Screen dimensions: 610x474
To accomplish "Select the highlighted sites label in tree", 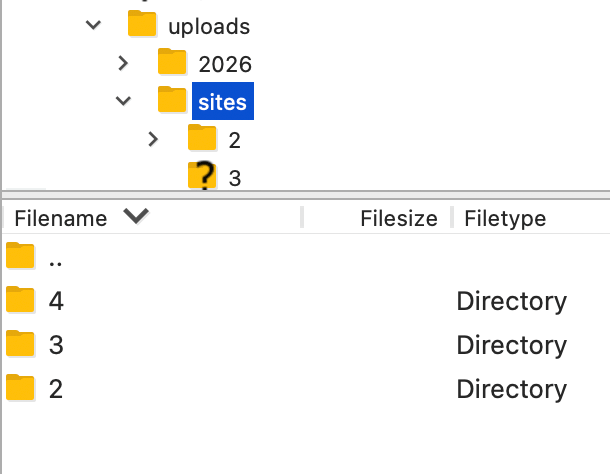I will (222, 101).
